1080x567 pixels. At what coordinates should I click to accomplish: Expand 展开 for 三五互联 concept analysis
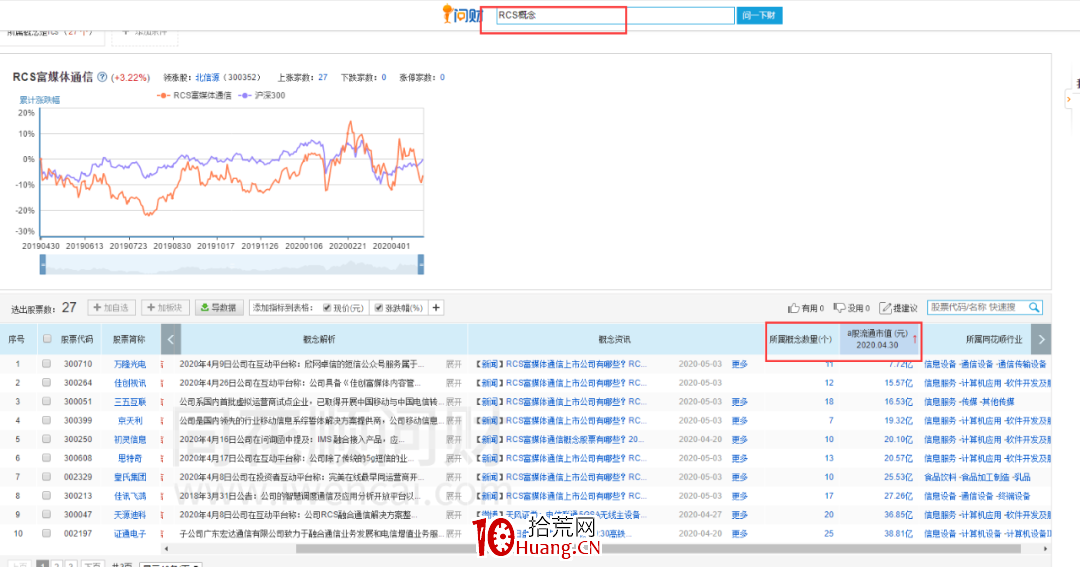pos(453,402)
